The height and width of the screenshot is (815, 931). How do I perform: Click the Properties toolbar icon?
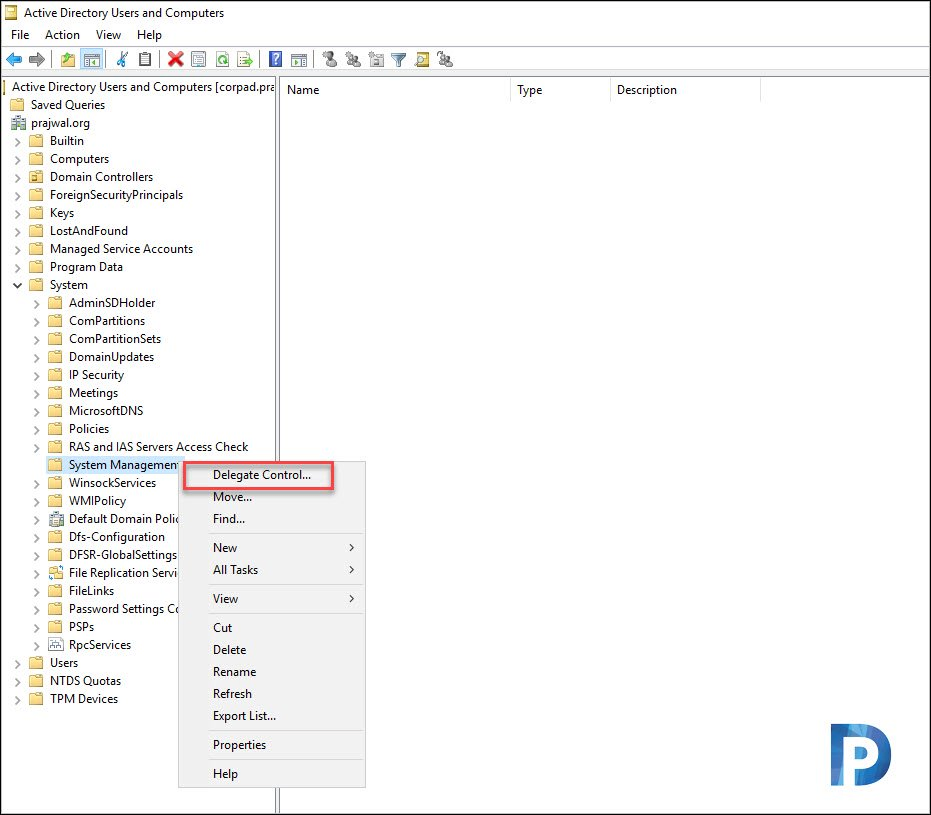[x=199, y=59]
